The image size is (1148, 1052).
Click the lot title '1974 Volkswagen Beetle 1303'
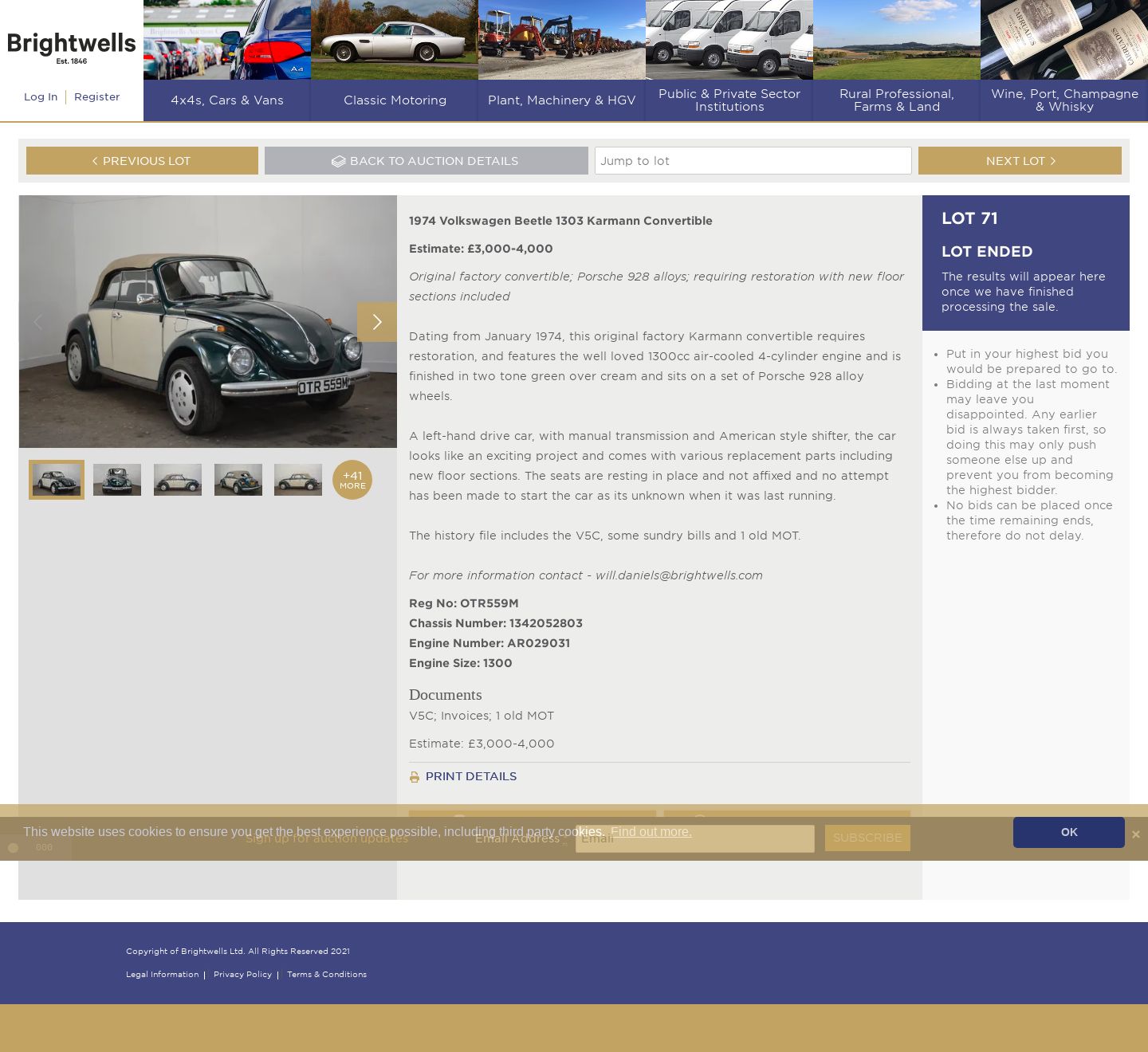tap(560, 221)
